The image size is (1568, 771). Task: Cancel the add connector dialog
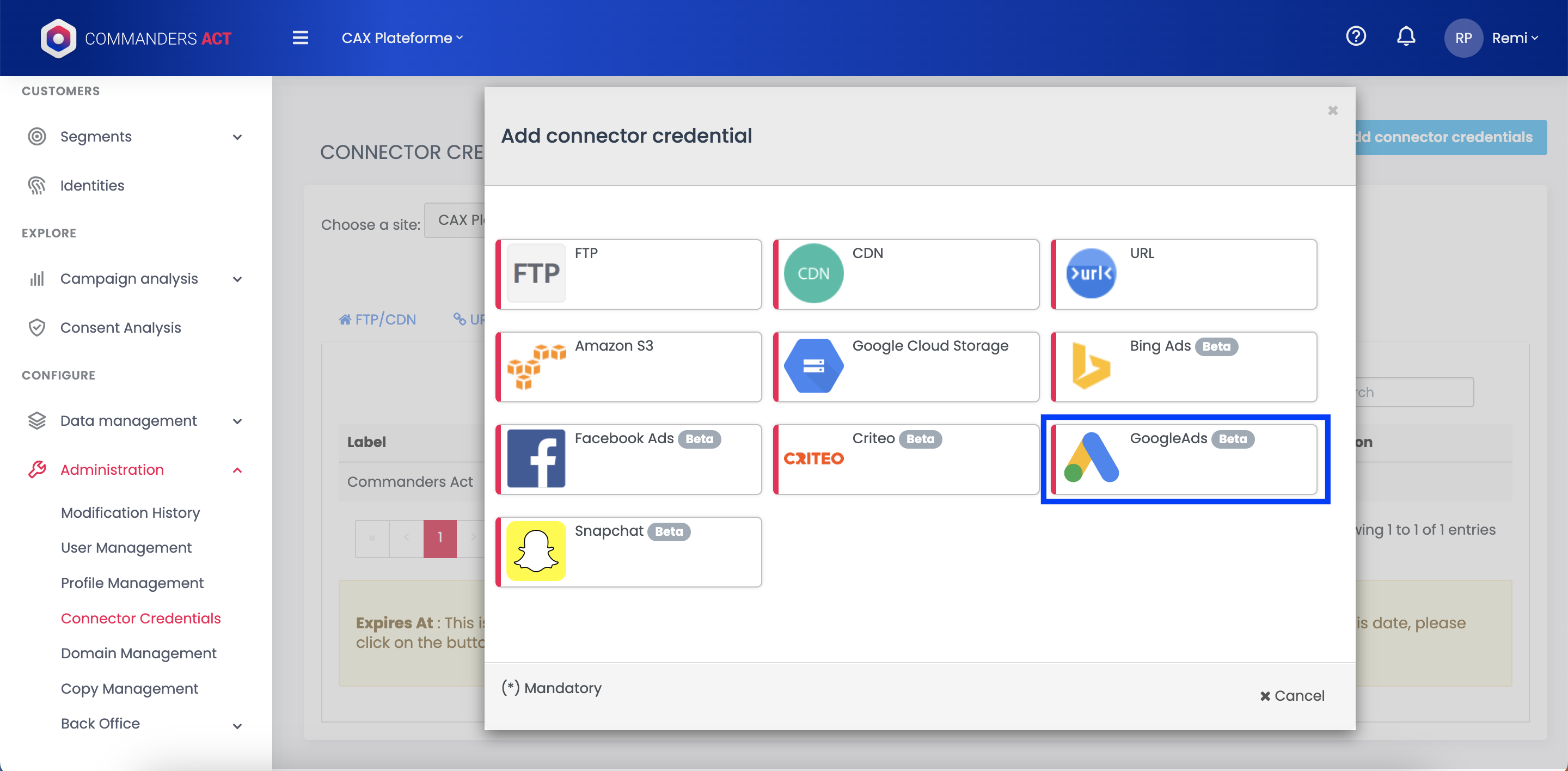[x=1291, y=695]
